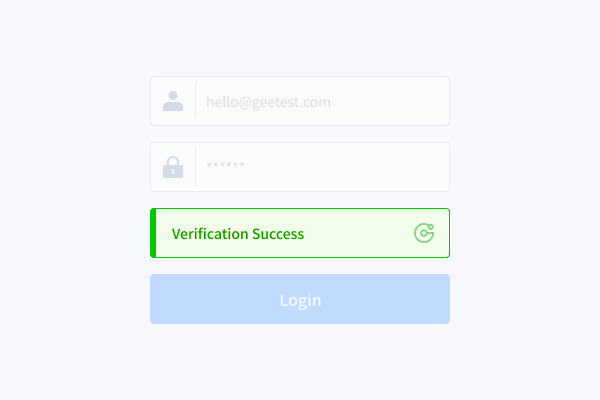Image resolution: width=600 pixels, height=400 pixels.
Task: Click the Verification Success bar
Action: coord(300,234)
